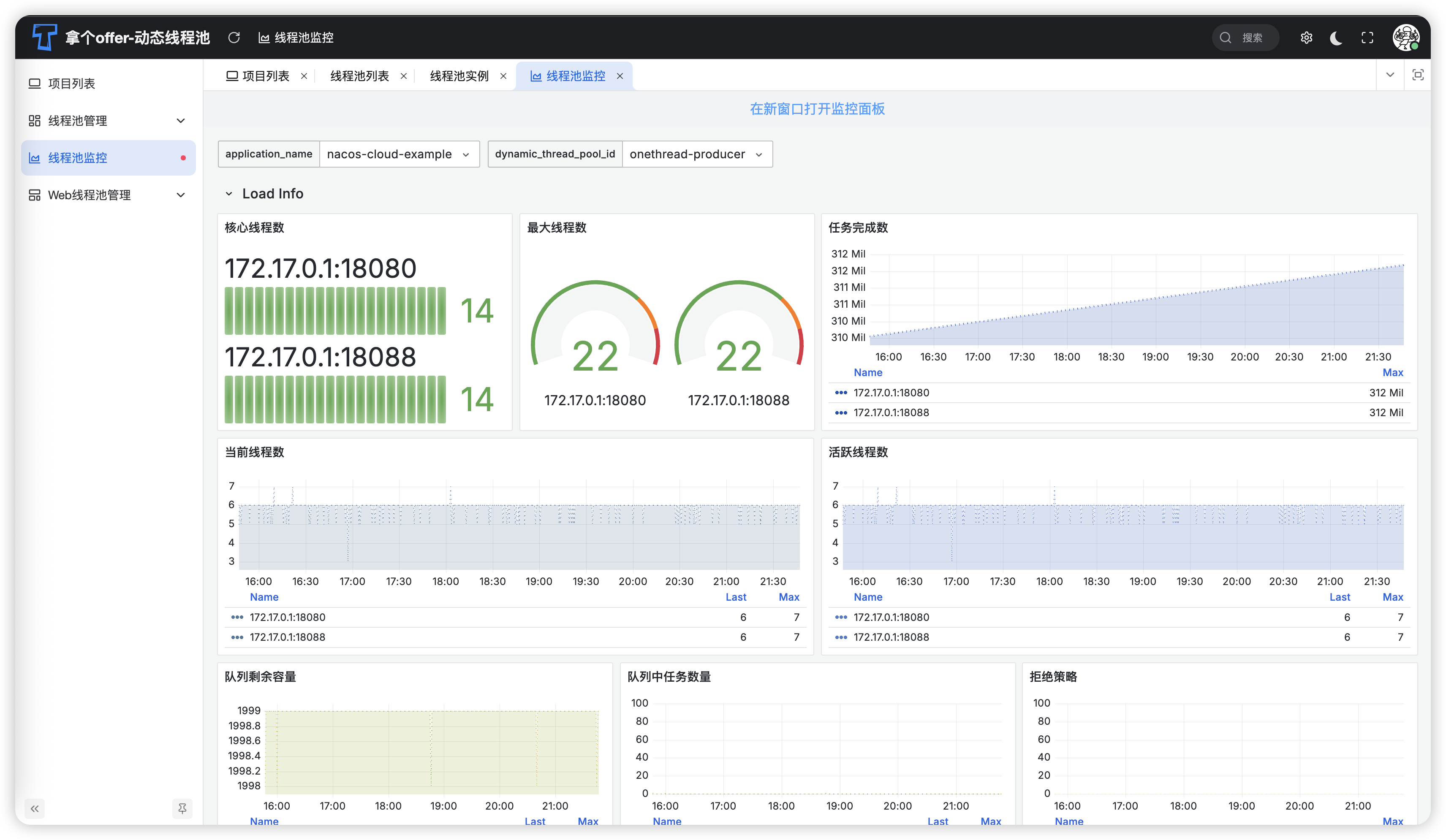Maximize tab content with frame icon
Screen dimensions: 1446x840
click(1417, 75)
